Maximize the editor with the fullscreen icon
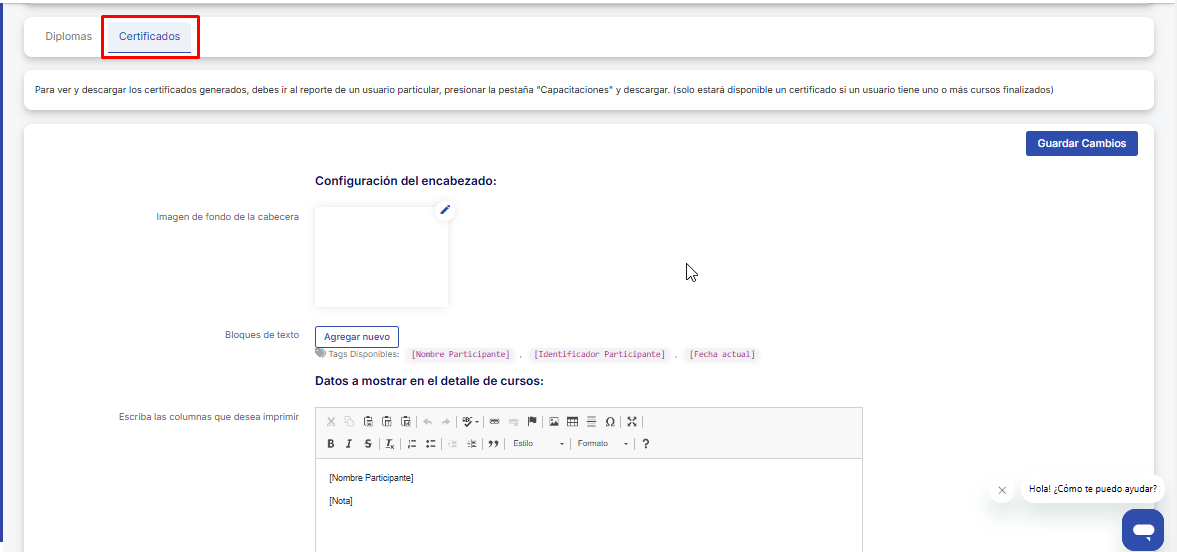Image resolution: width=1177 pixels, height=552 pixels. point(632,422)
